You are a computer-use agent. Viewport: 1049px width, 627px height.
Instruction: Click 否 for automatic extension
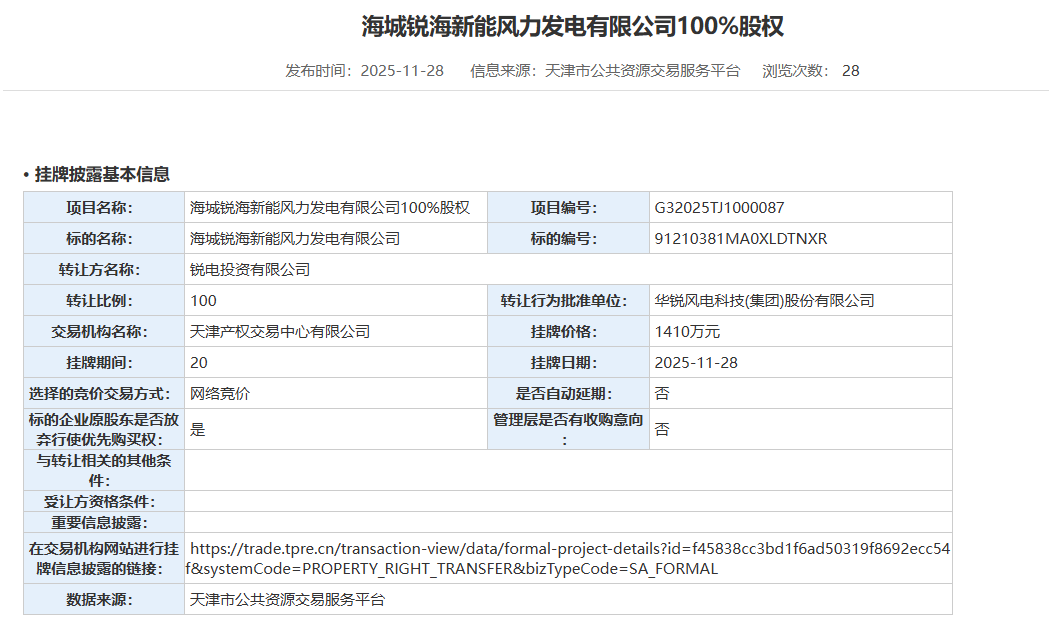tap(660, 393)
